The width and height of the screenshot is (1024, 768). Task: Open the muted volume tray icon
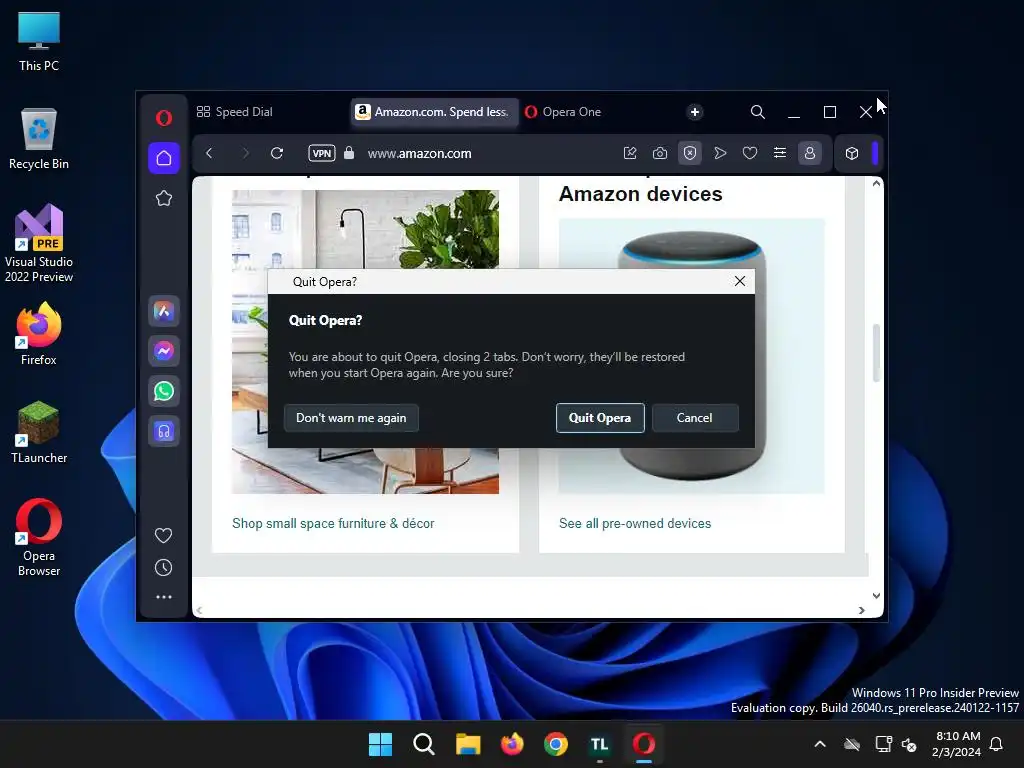(x=909, y=744)
